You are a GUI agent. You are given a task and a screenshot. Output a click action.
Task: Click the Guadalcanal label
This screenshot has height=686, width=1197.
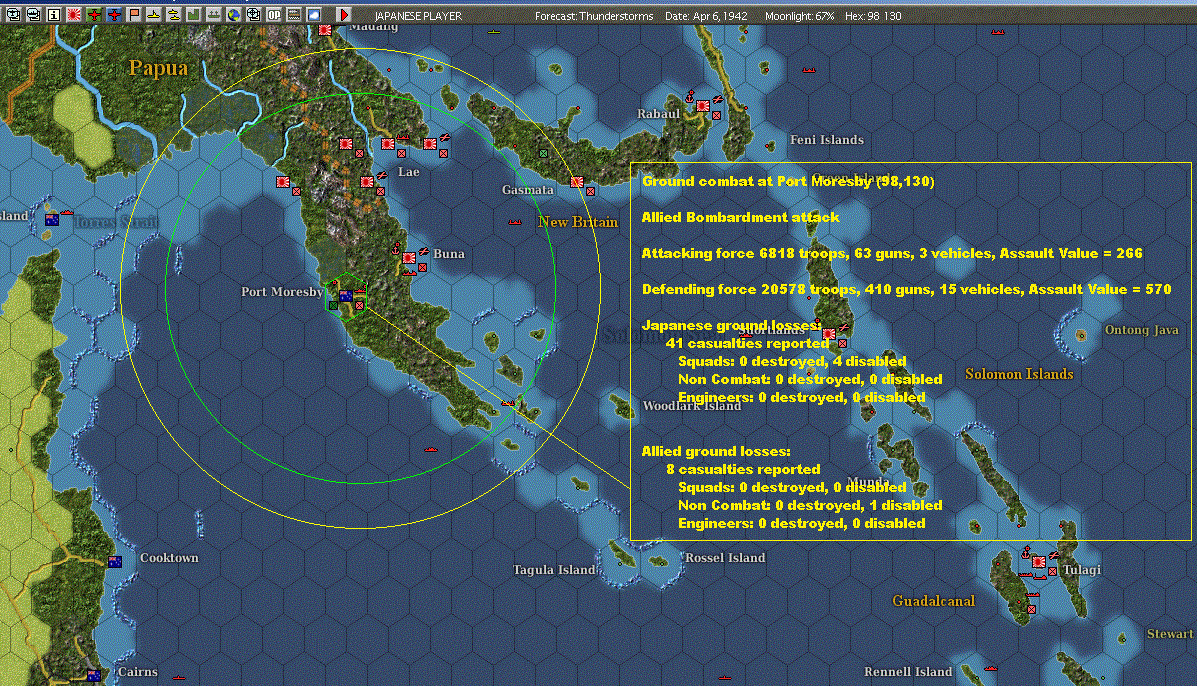[x=934, y=601]
